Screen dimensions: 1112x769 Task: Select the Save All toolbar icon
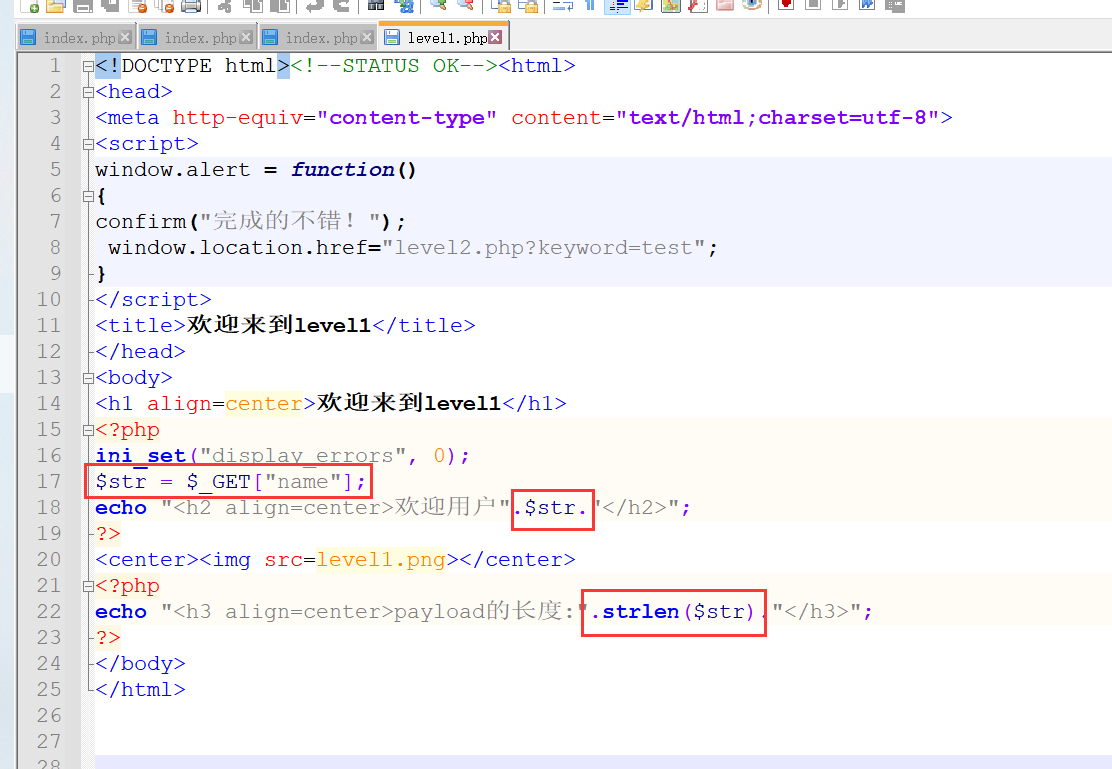108,8
